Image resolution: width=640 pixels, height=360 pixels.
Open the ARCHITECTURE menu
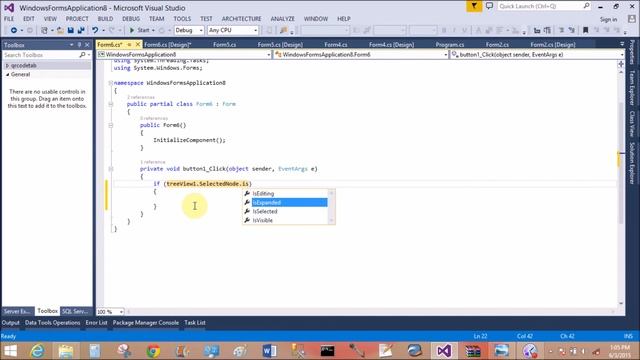(242, 19)
